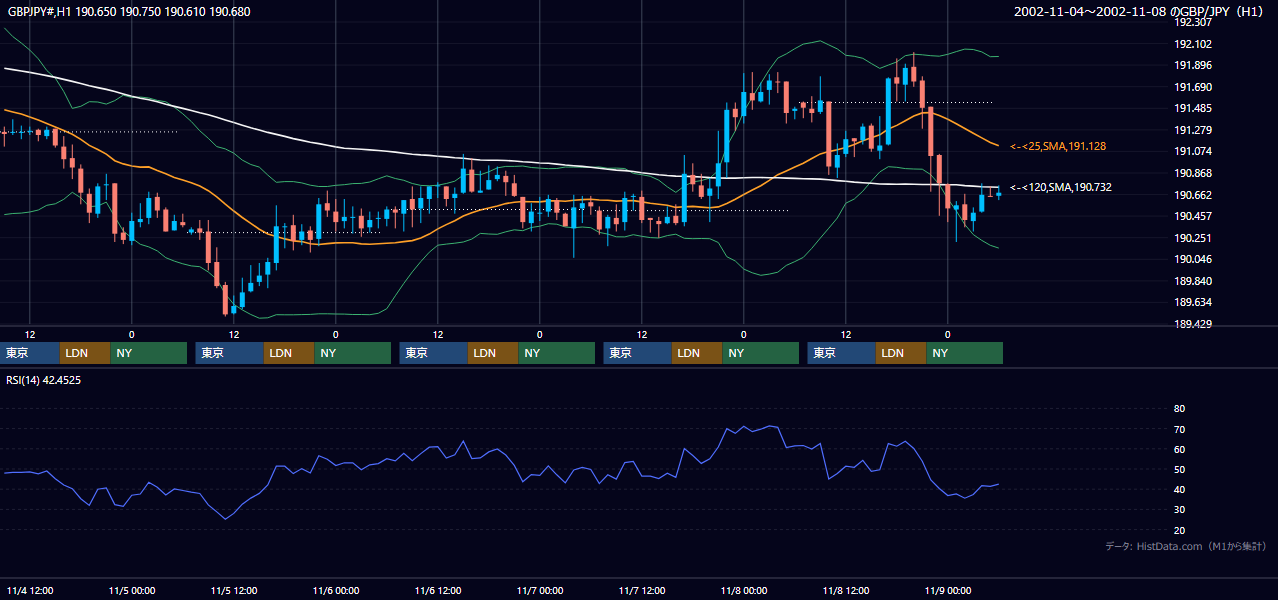1278x600 pixels.
Task: Click the GBPJPY#,H1 OHLC header text
Action: [129, 12]
